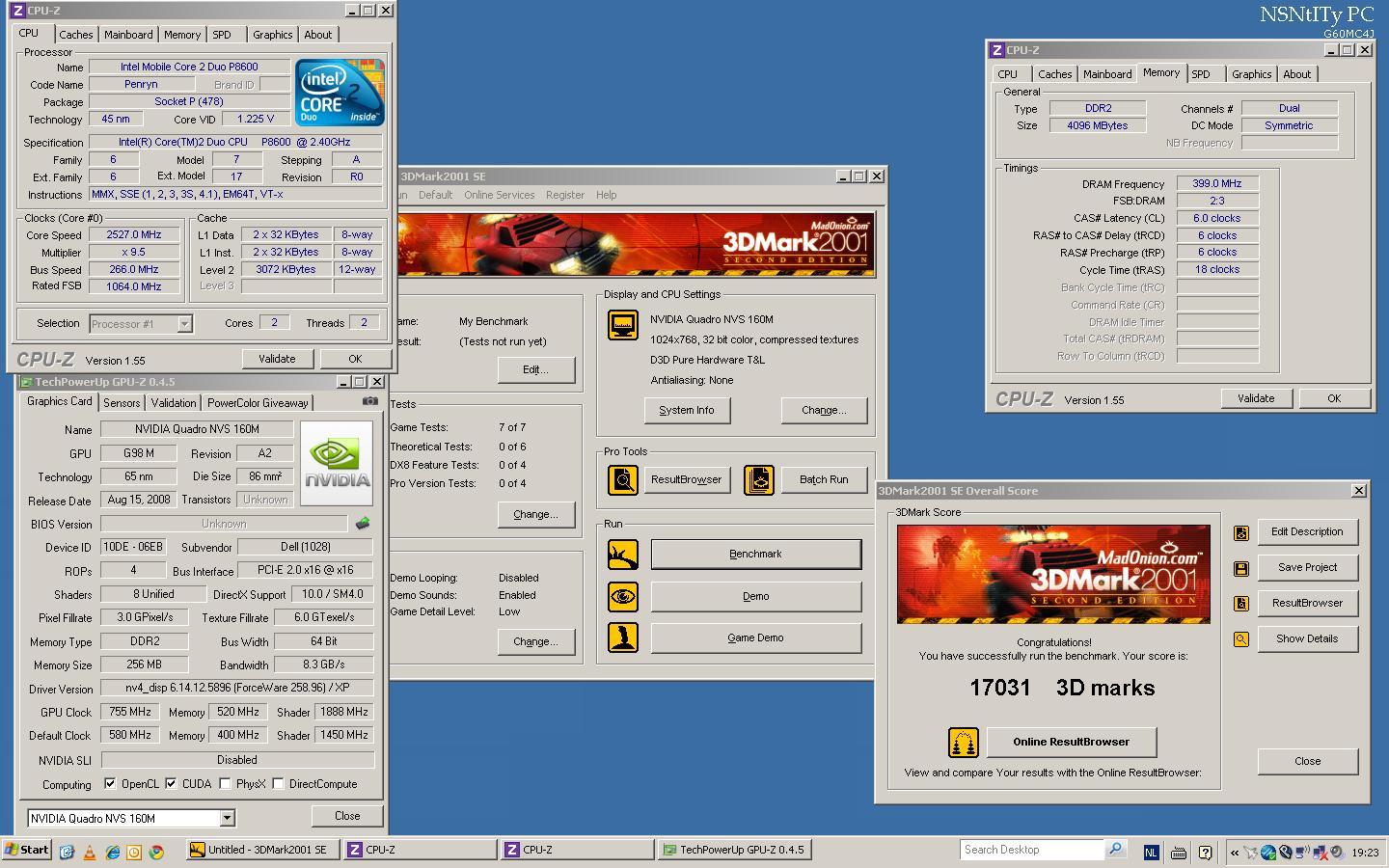The height and width of the screenshot is (868, 1389).
Task: Click the desktop search magnifier icon
Action: [1115, 850]
